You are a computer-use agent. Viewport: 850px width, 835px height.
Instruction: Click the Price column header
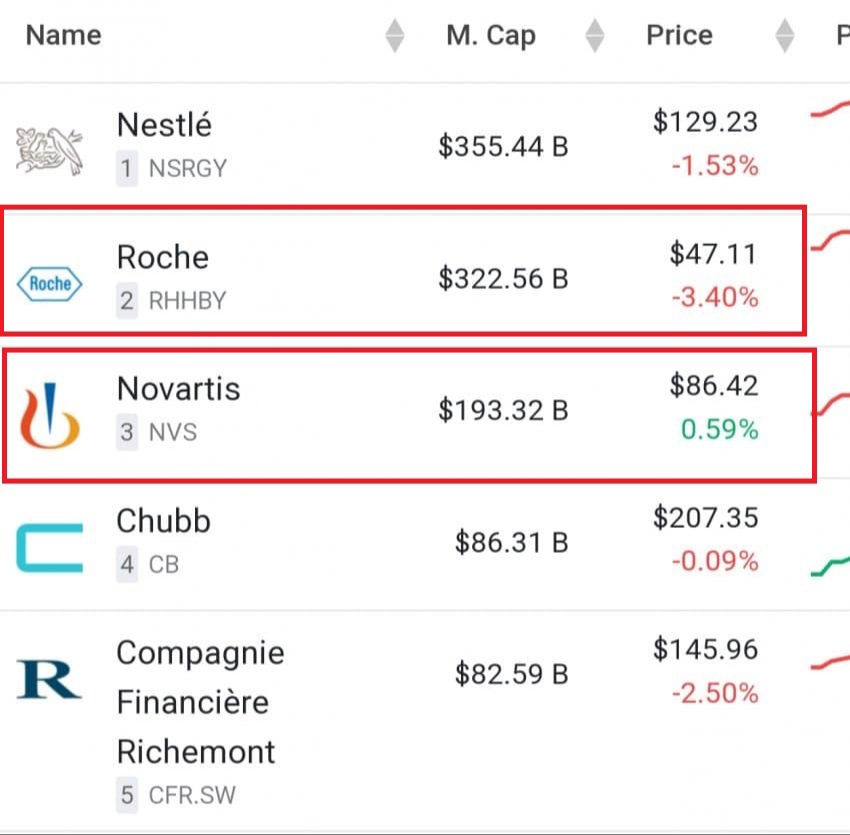[679, 36]
